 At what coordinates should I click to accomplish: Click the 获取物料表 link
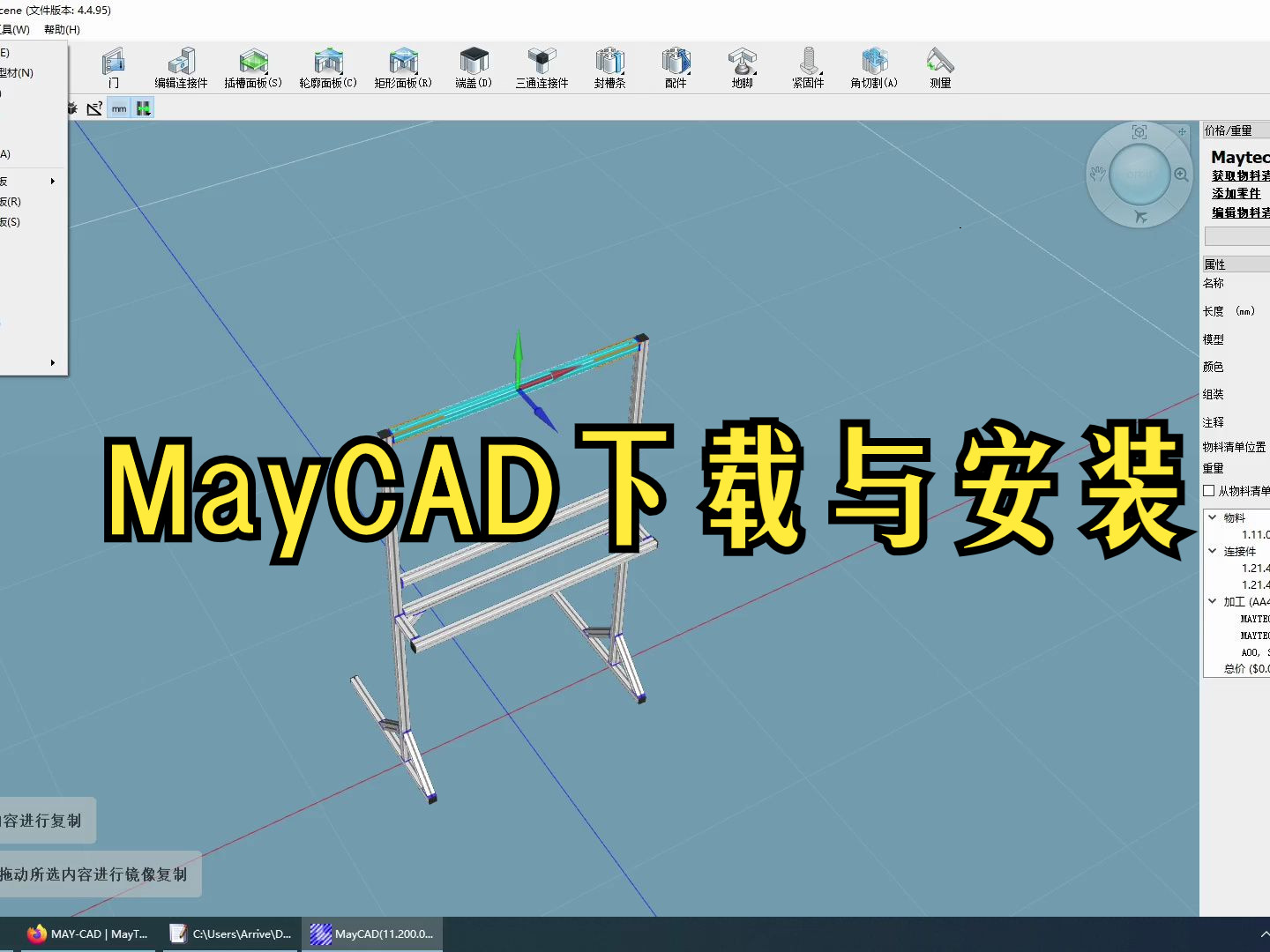[x=1241, y=176]
